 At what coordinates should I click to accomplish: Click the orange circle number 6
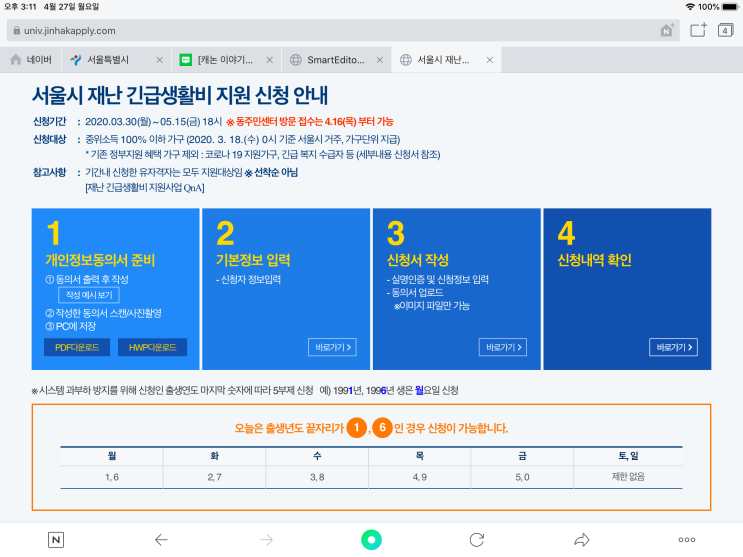click(382, 428)
